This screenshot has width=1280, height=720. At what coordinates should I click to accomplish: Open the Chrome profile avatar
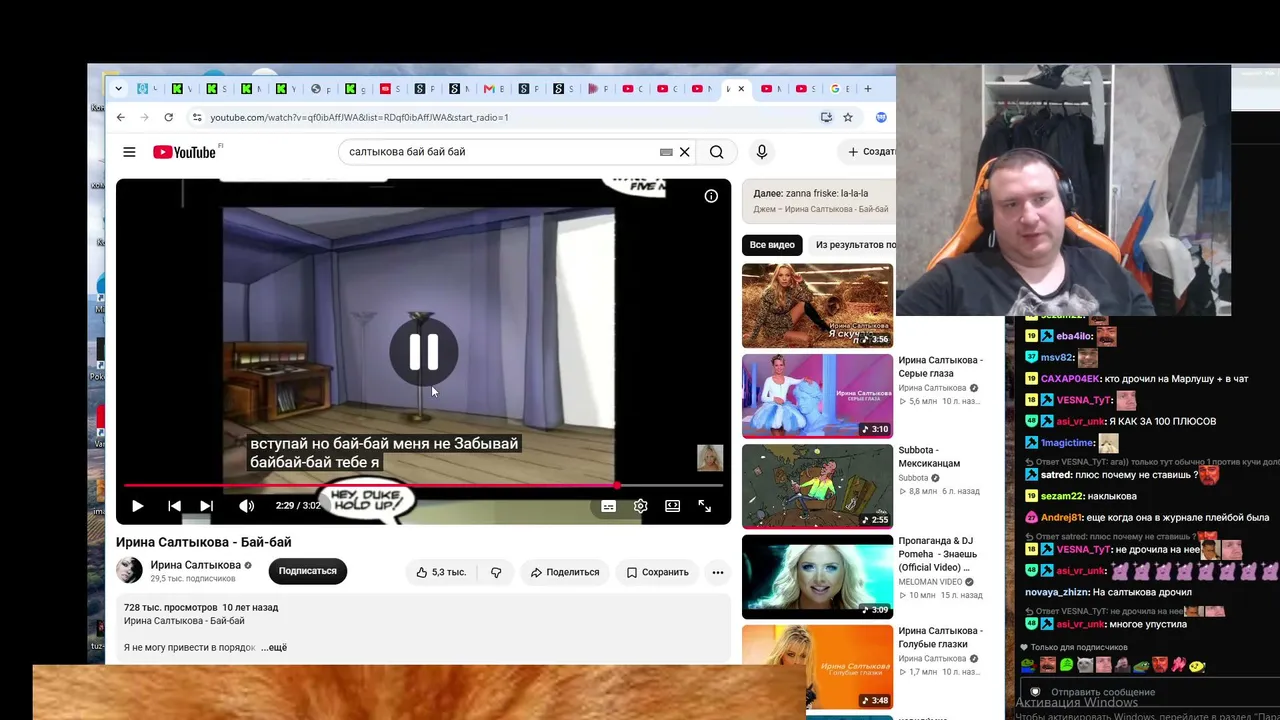(x=881, y=117)
